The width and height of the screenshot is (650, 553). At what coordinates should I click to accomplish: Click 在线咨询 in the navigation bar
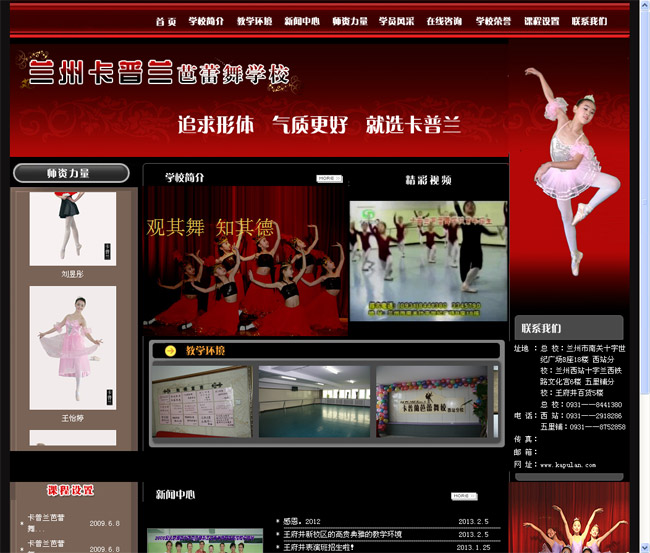click(445, 21)
